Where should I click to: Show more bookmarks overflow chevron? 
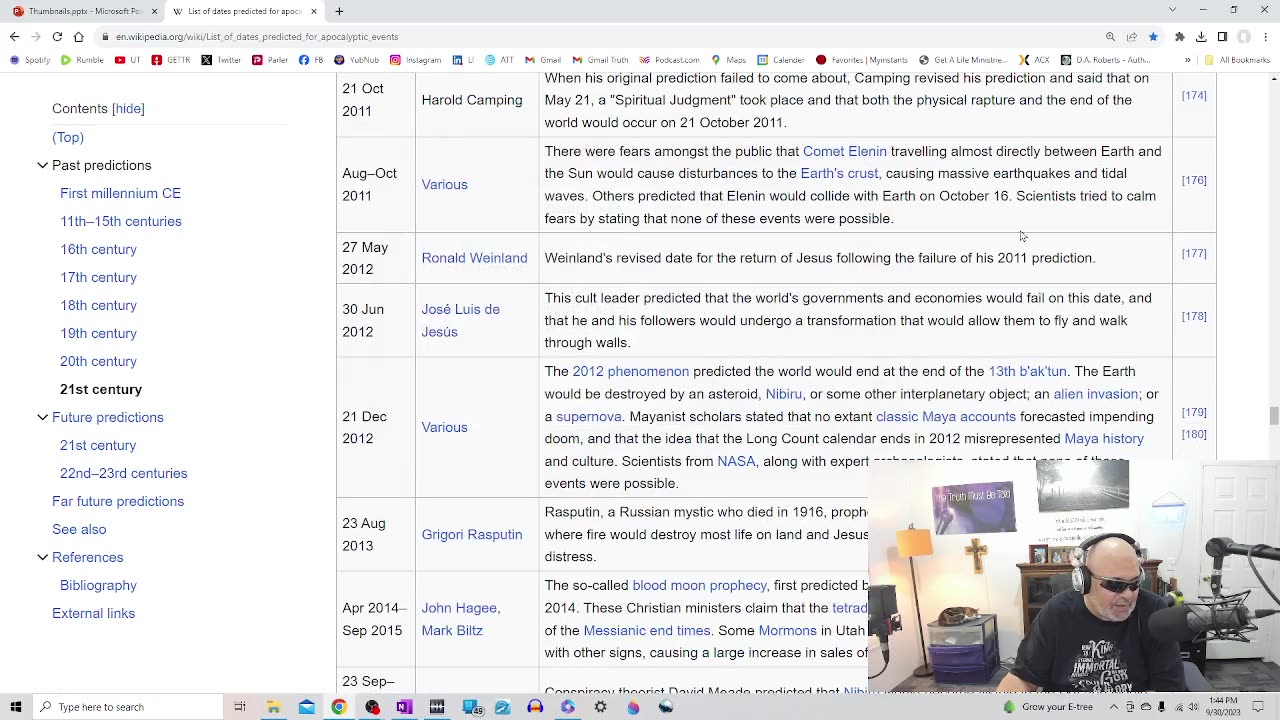click(x=1187, y=60)
